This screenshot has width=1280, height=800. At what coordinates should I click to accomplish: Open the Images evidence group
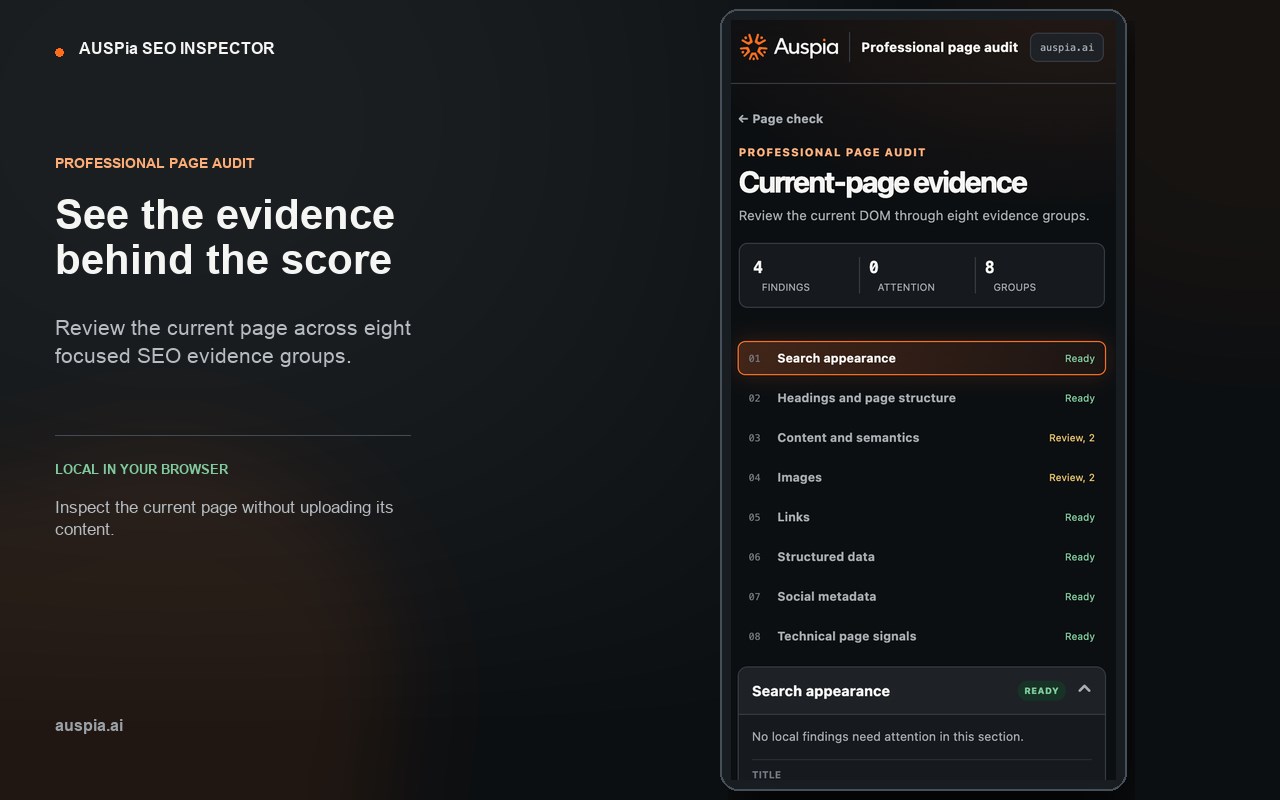coord(922,477)
